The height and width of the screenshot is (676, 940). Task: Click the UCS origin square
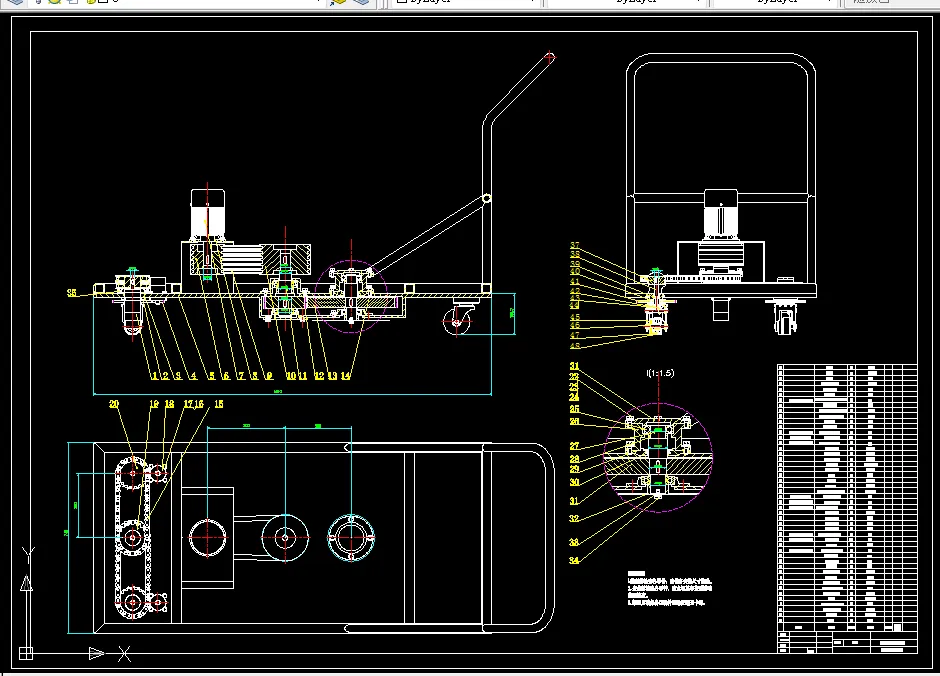click(x=26, y=653)
